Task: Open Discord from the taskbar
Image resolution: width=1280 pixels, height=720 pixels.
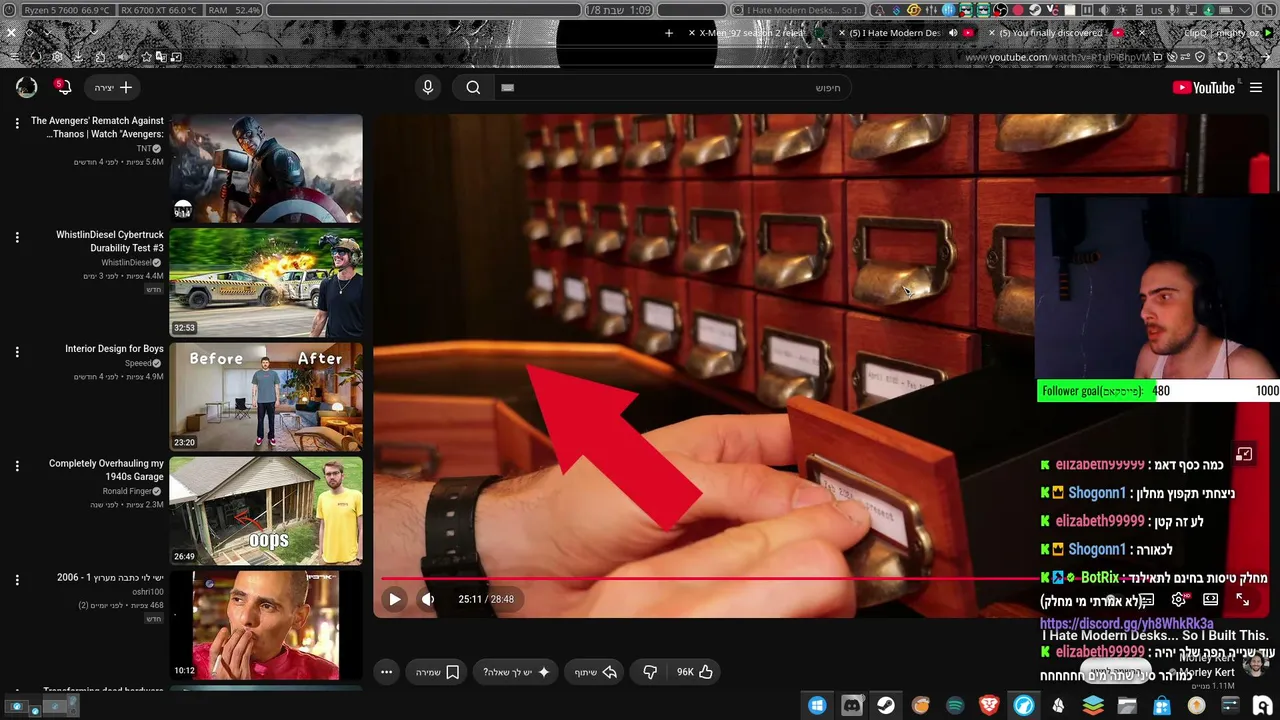Action: pos(852,706)
